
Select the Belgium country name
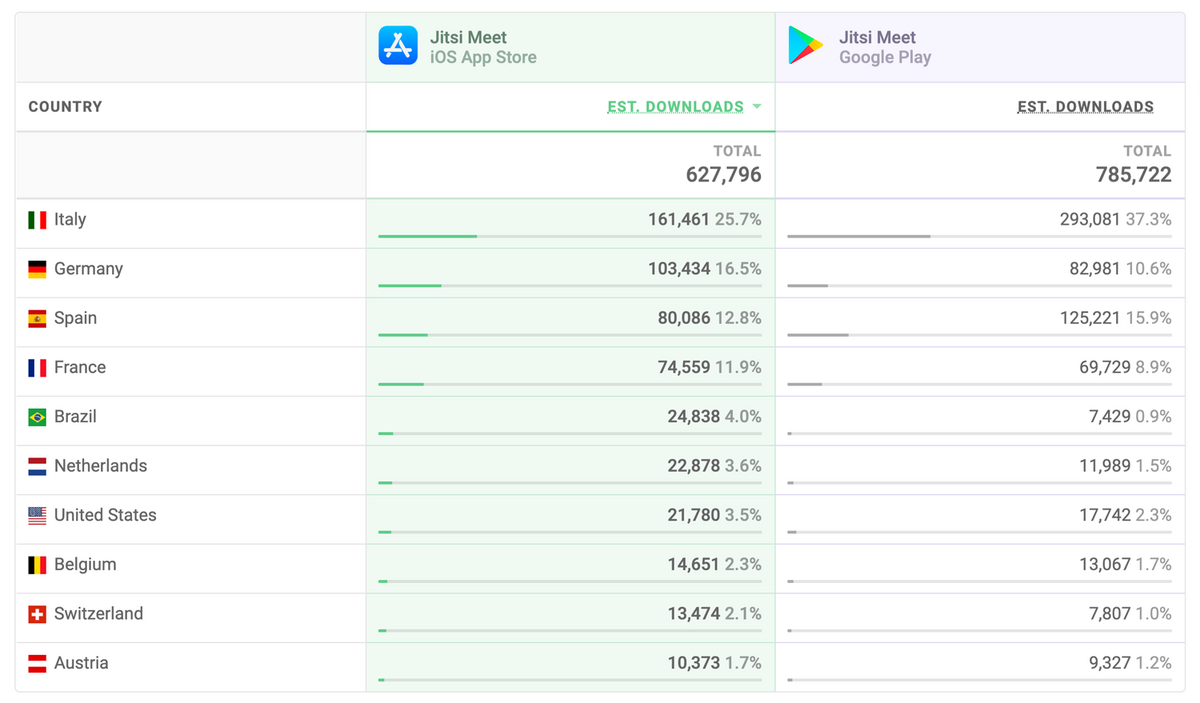point(86,564)
